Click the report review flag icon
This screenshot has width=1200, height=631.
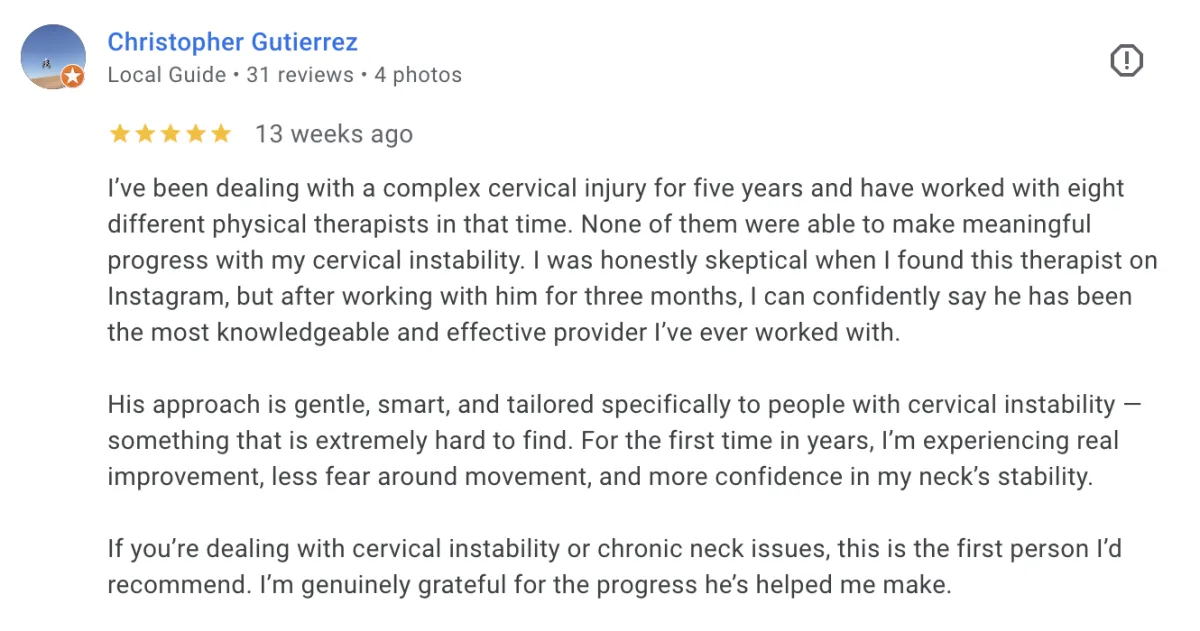(1126, 62)
